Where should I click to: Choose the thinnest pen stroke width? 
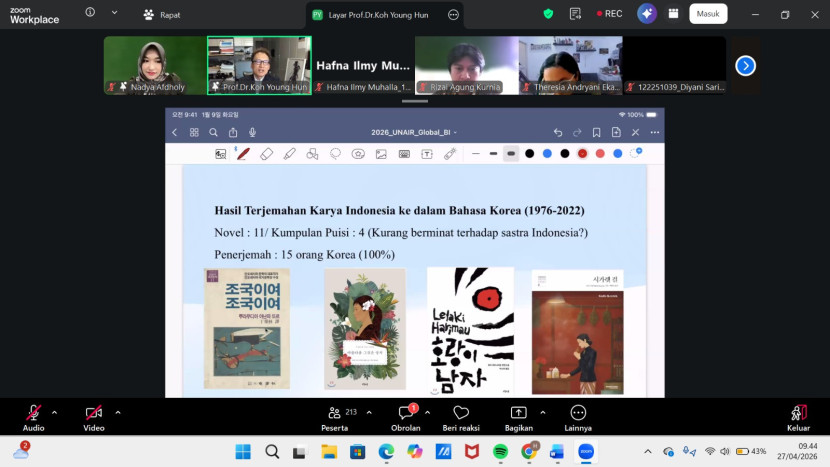click(x=476, y=154)
